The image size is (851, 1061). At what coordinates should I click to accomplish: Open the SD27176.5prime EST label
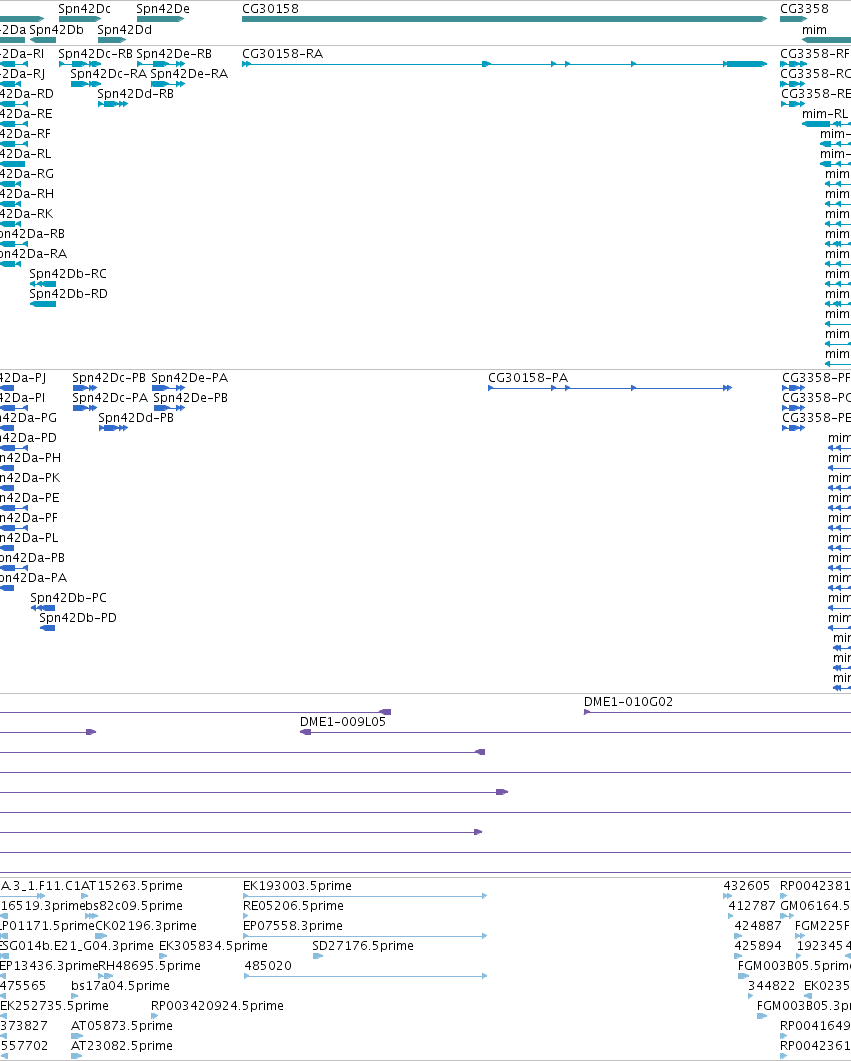pos(363,946)
